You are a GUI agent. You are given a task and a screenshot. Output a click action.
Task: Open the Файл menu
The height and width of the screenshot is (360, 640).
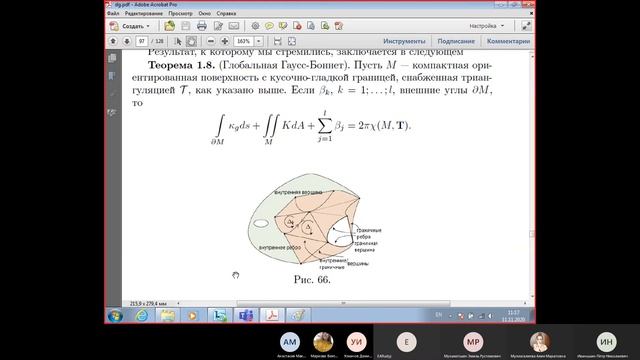coord(113,13)
